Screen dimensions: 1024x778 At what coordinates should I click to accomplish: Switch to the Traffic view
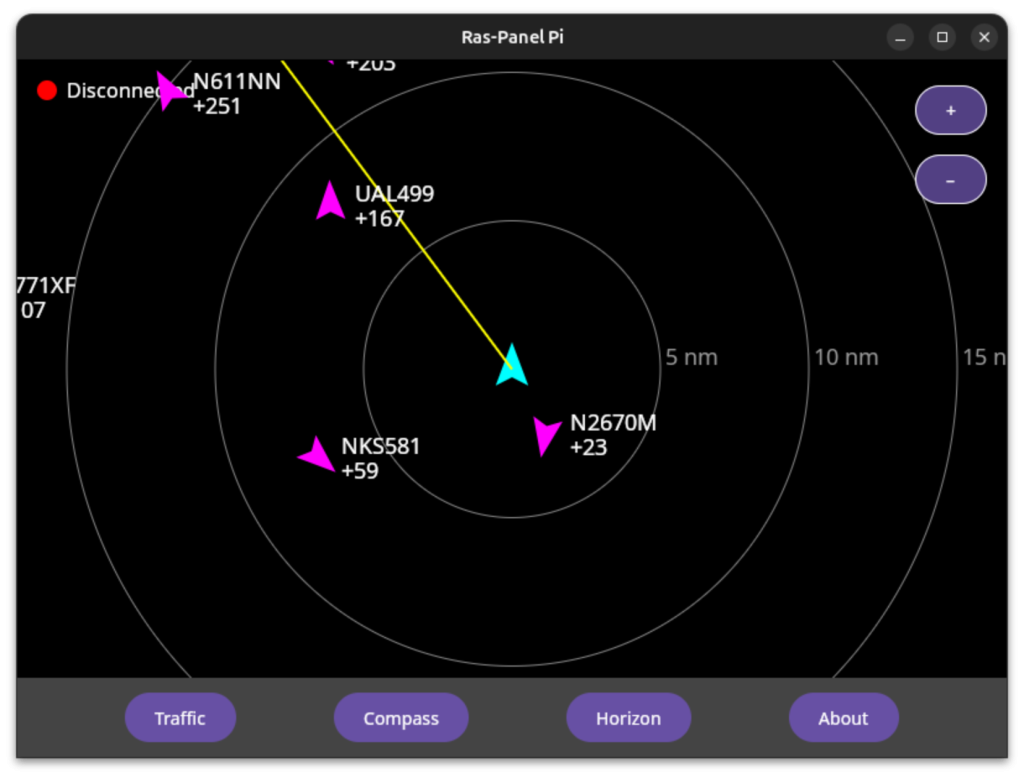(180, 718)
